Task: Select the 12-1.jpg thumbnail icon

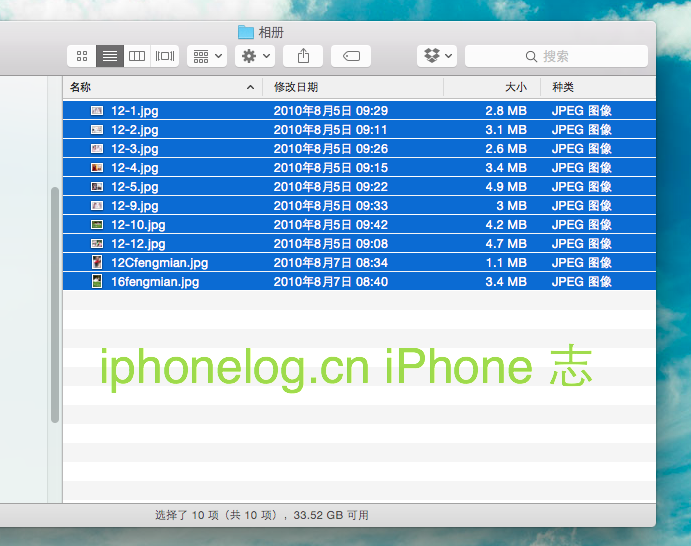Action: [x=97, y=111]
